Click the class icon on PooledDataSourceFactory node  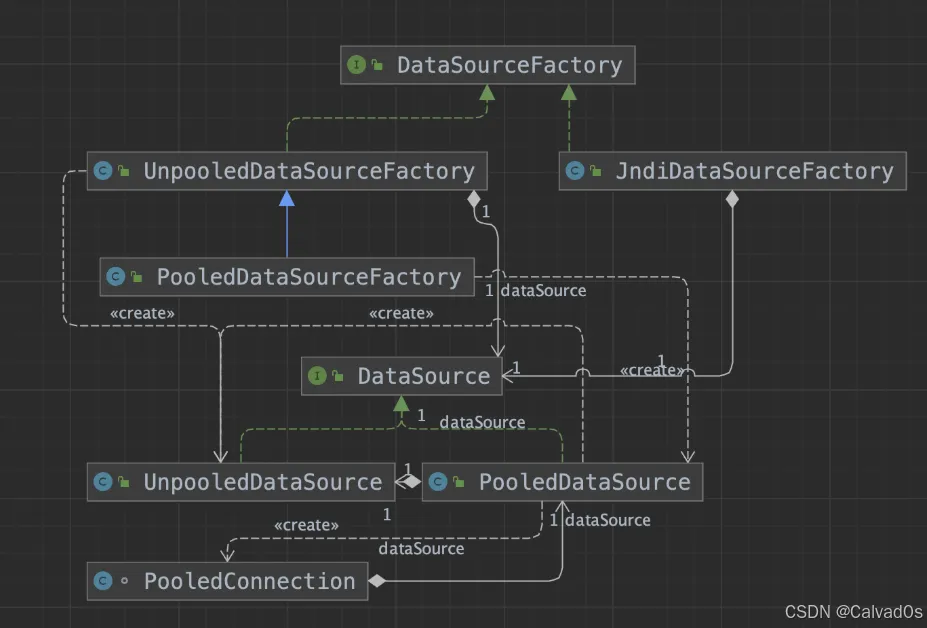115,277
